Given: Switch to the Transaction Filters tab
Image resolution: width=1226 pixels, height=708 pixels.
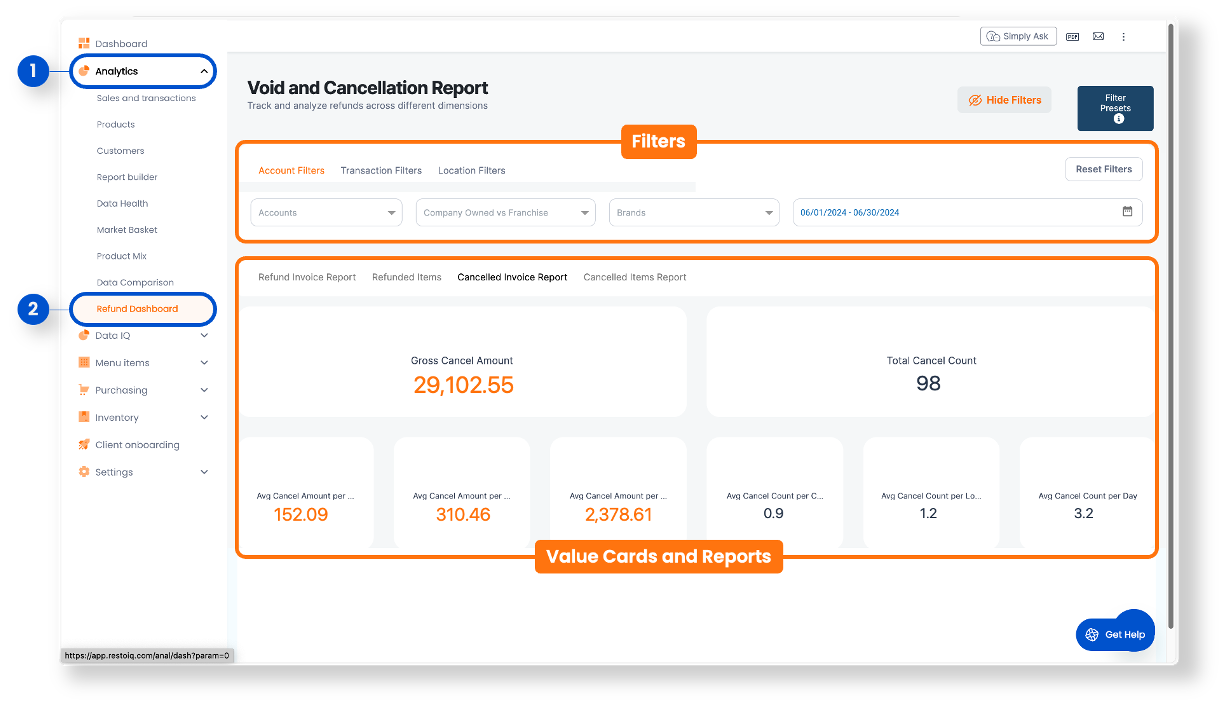Looking at the screenshot, I should (381, 170).
